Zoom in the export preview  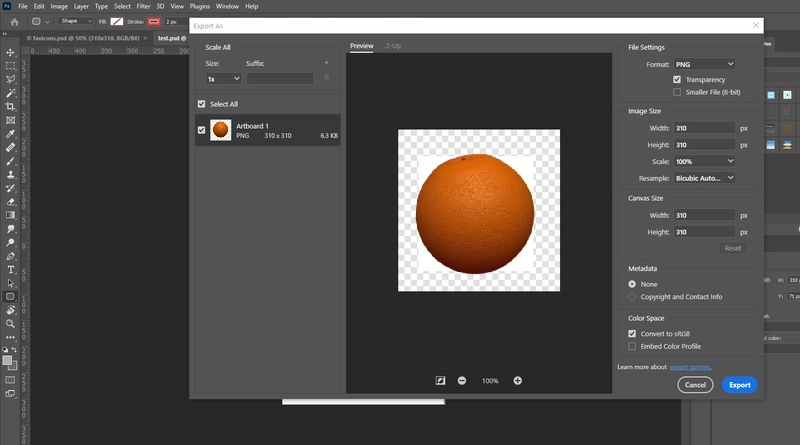coord(517,381)
